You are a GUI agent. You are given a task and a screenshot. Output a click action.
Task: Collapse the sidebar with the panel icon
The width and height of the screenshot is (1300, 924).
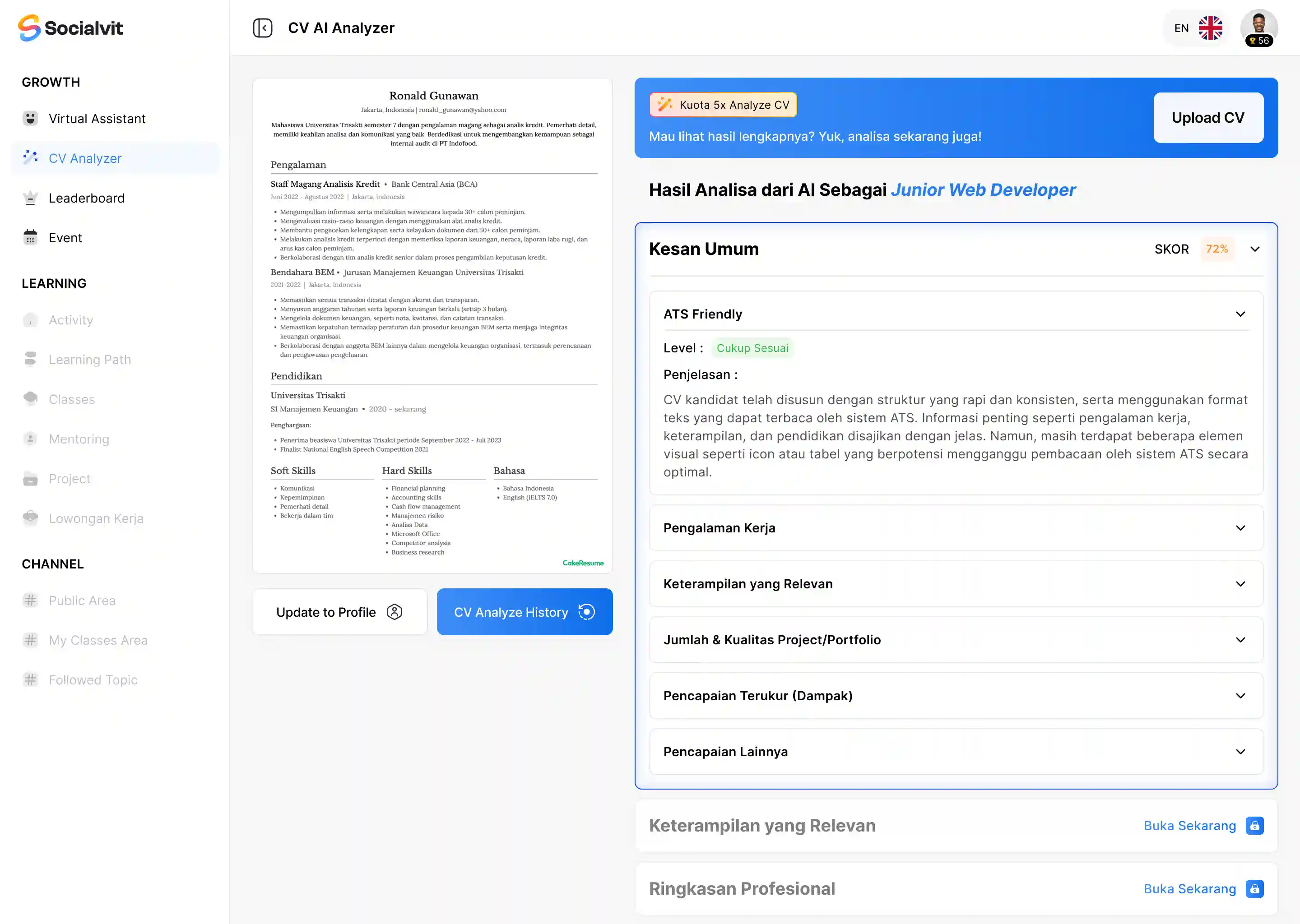tap(262, 28)
